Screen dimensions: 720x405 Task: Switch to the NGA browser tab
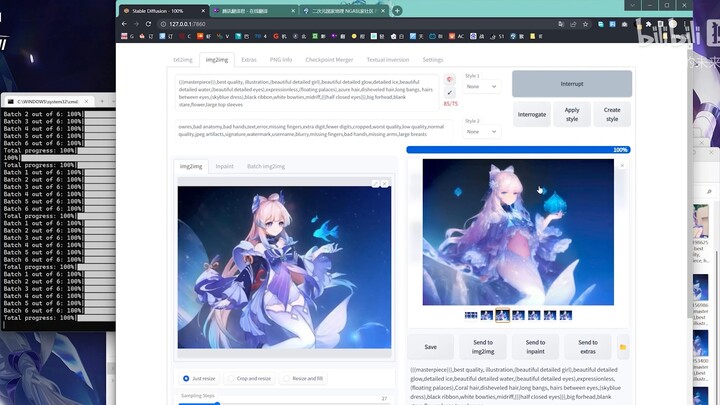click(343, 11)
